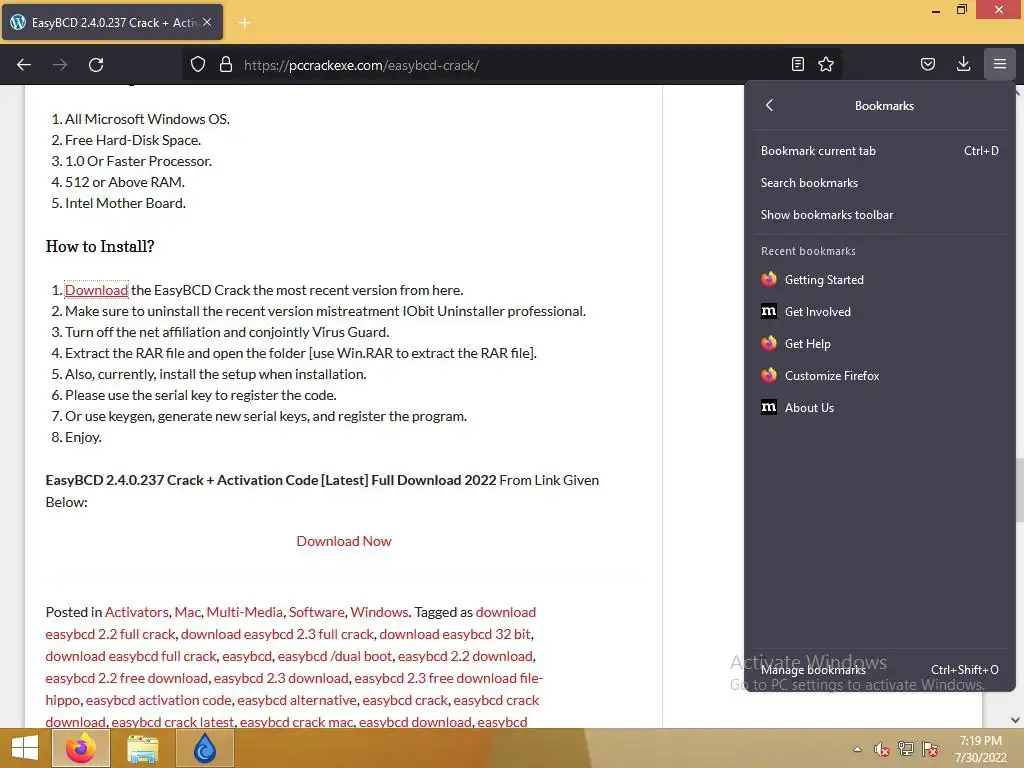Viewport: 1024px width, 768px height.
Task: Reload the current page
Action: (x=96, y=65)
